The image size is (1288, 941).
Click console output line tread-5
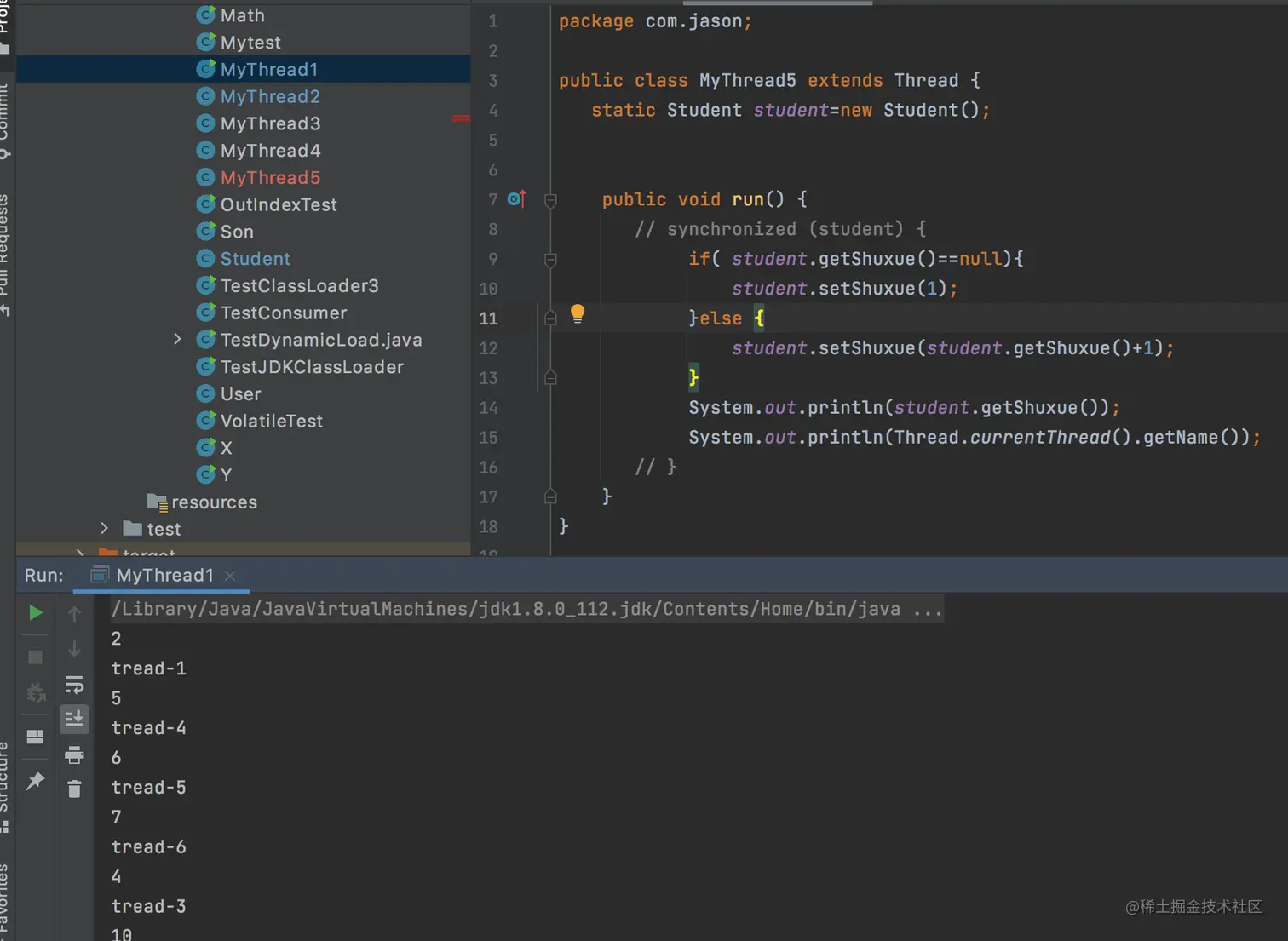coord(148,788)
